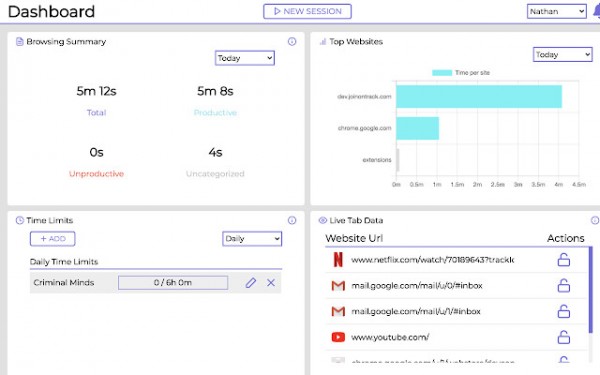Open the Nathan user selector dropdown

tap(556, 11)
